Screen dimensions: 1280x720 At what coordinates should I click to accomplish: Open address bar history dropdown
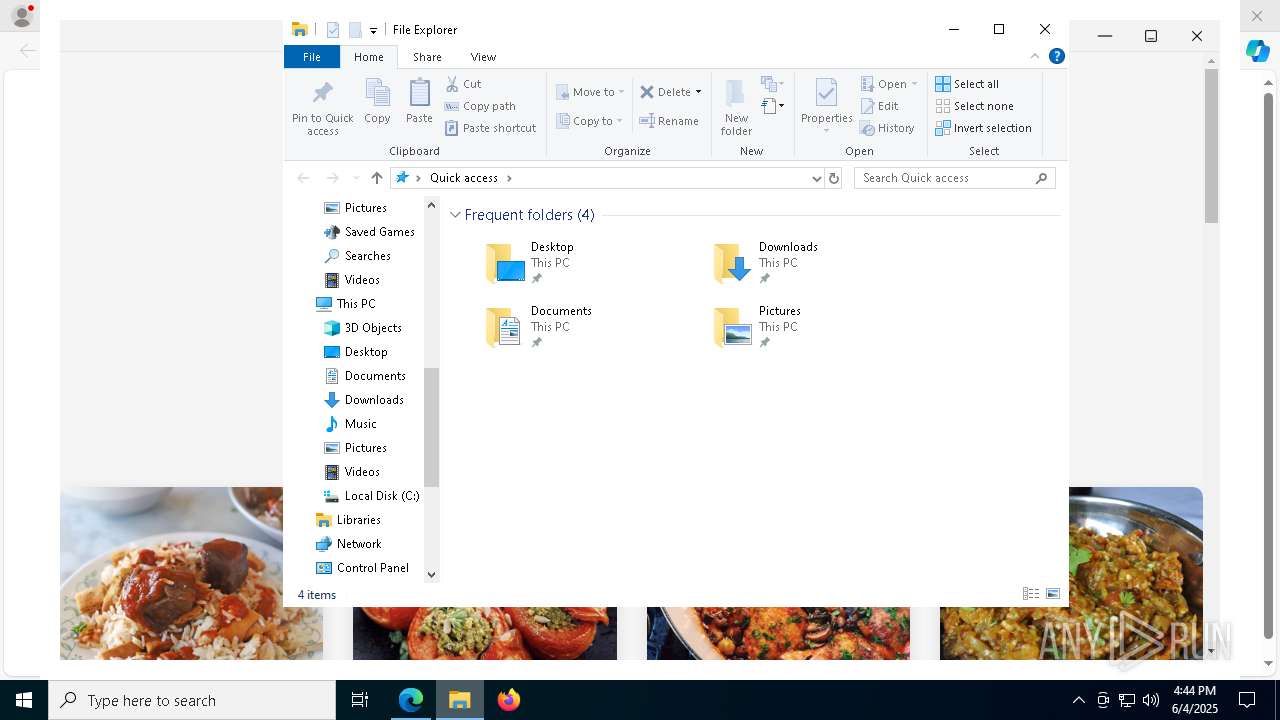point(817,178)
